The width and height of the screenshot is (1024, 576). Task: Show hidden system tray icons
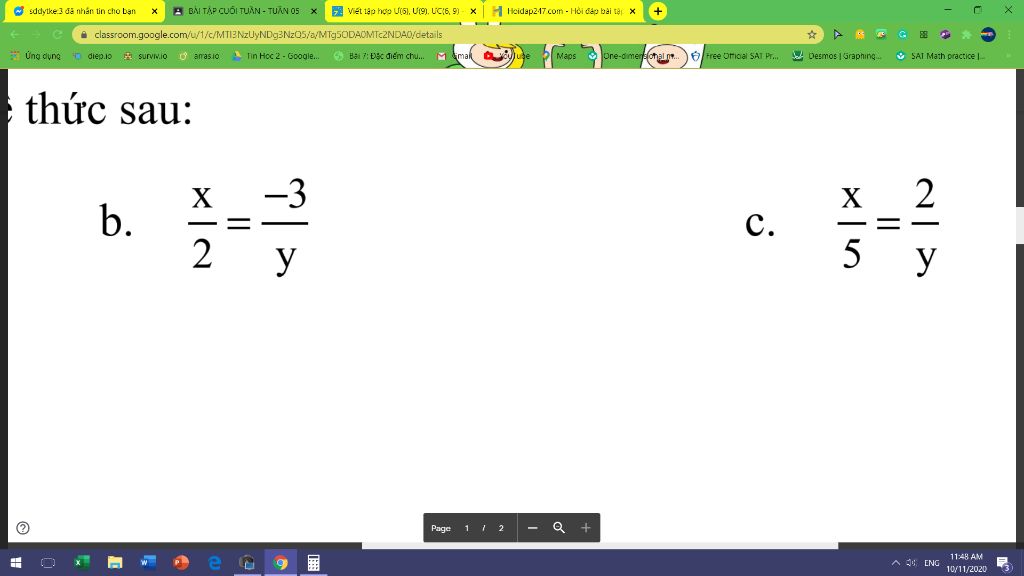tap(895, 562)
